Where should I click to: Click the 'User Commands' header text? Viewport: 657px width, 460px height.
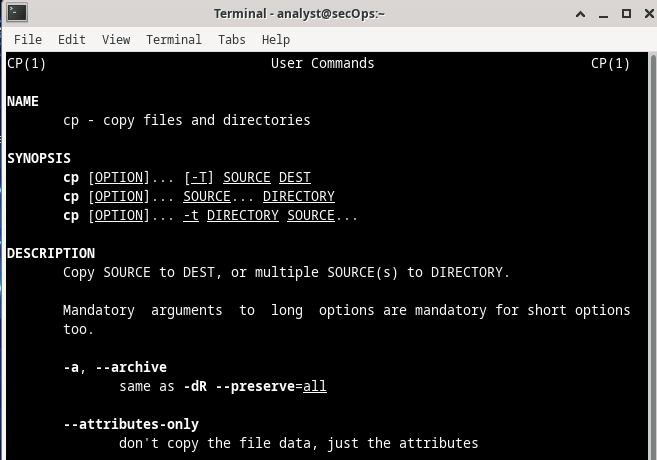point(322,63)
